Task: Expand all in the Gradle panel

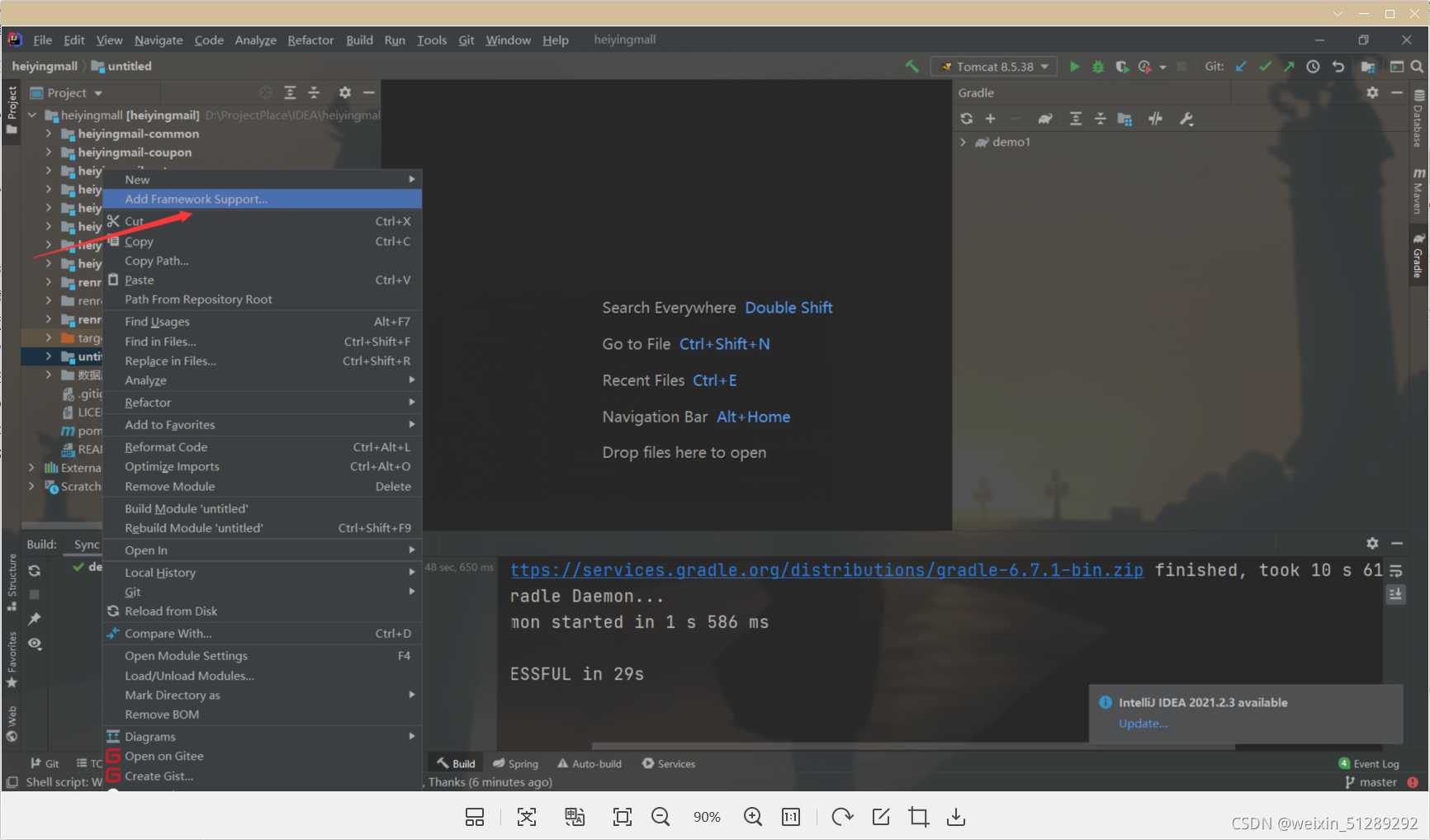Action: pyautogui.click(x=1075, y=119)
